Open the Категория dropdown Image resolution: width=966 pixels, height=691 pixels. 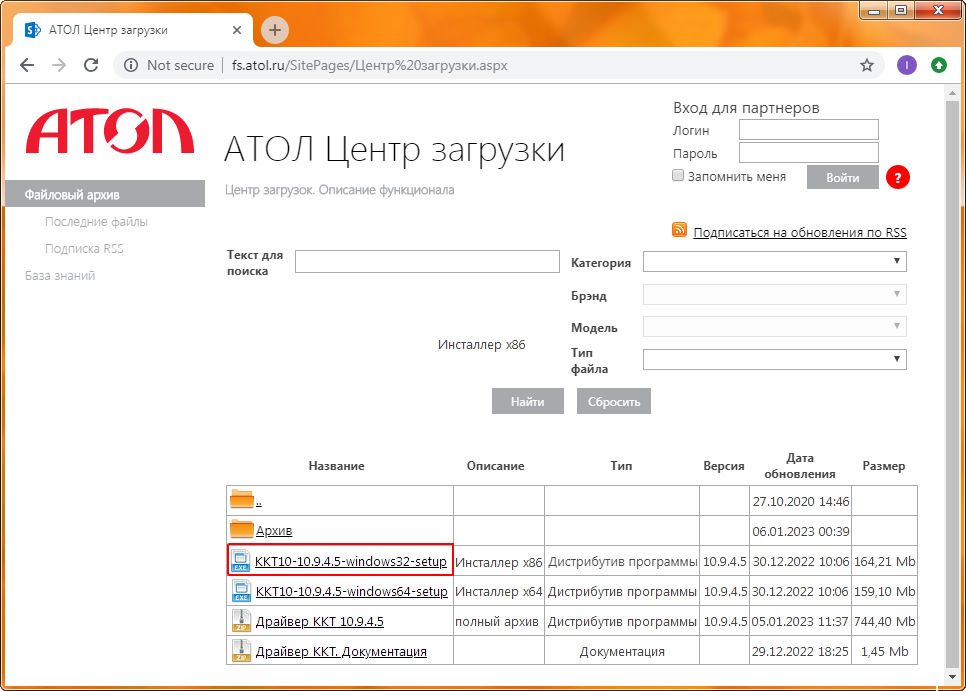[x=774, y=261]
